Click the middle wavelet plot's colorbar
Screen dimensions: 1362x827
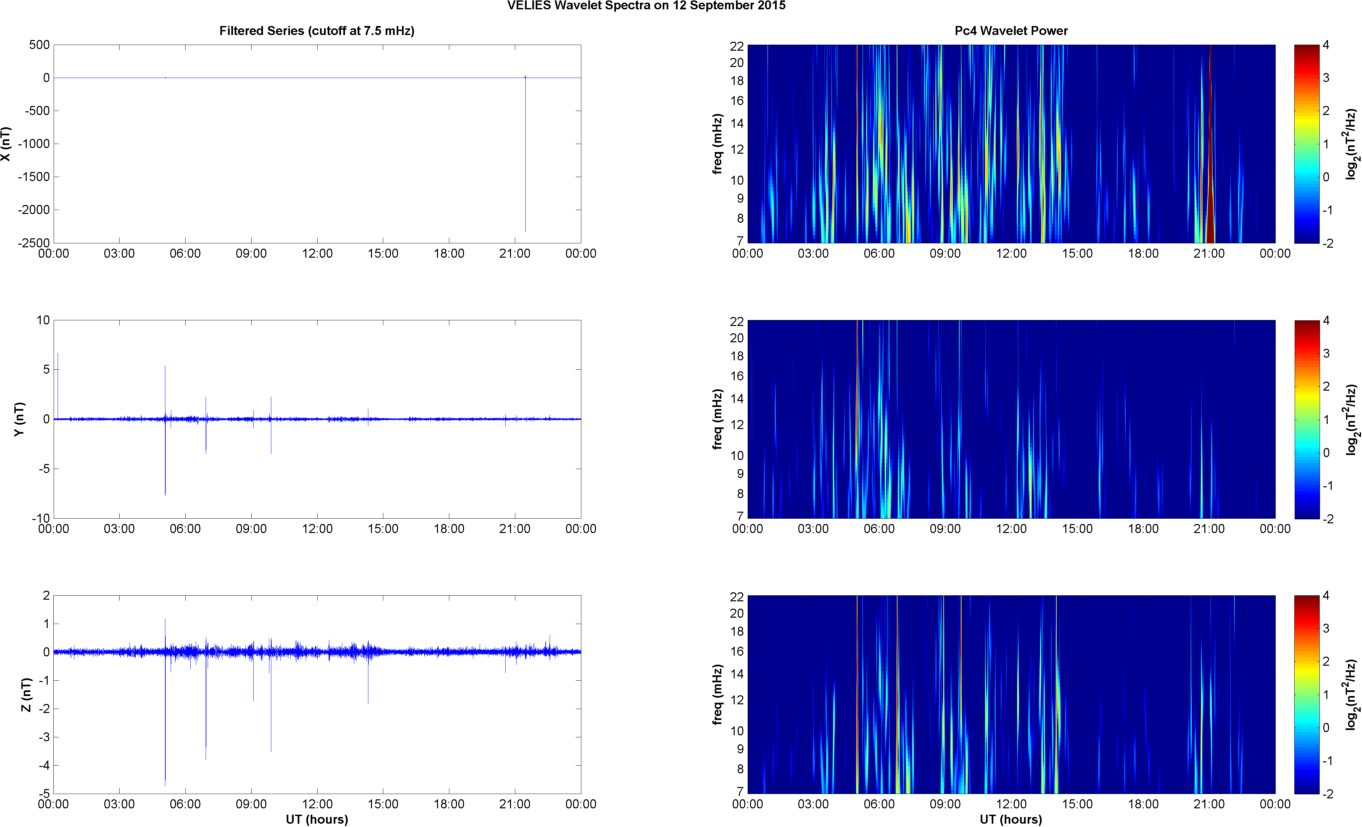point(1307,419)
